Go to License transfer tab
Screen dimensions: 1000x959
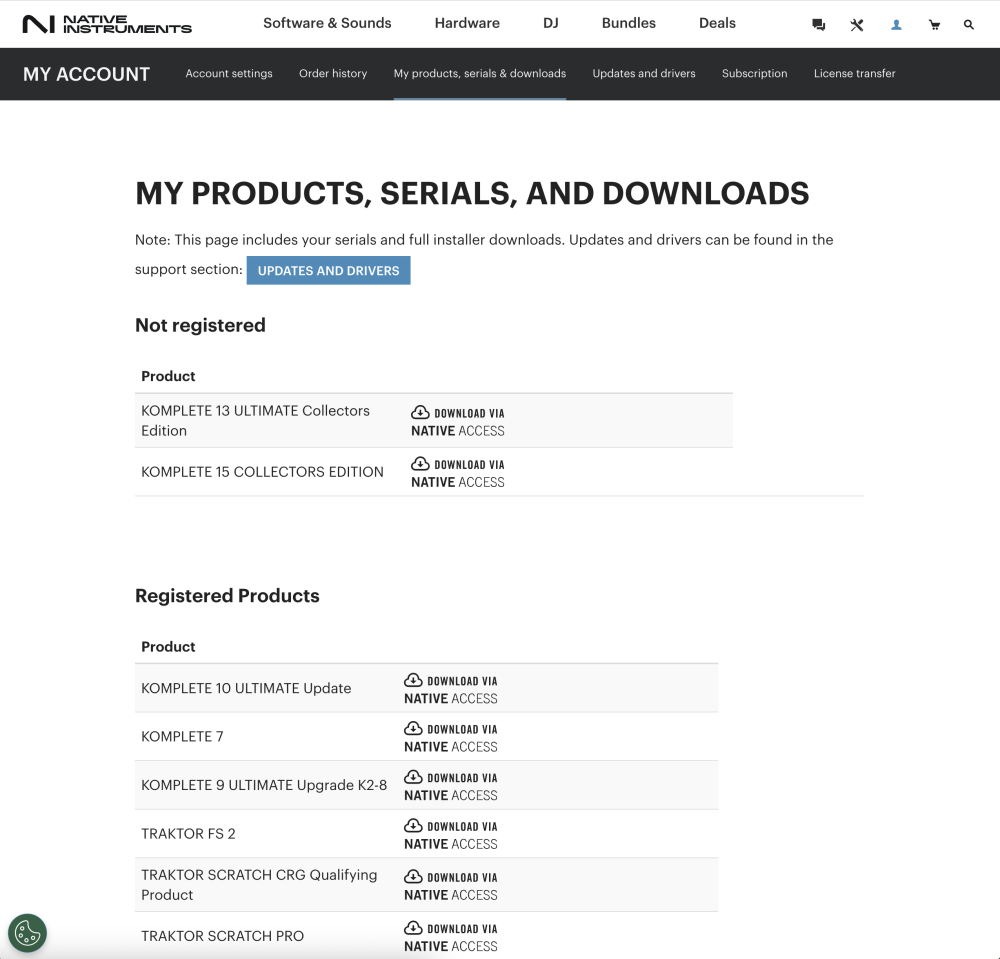(x=854, y=73)
